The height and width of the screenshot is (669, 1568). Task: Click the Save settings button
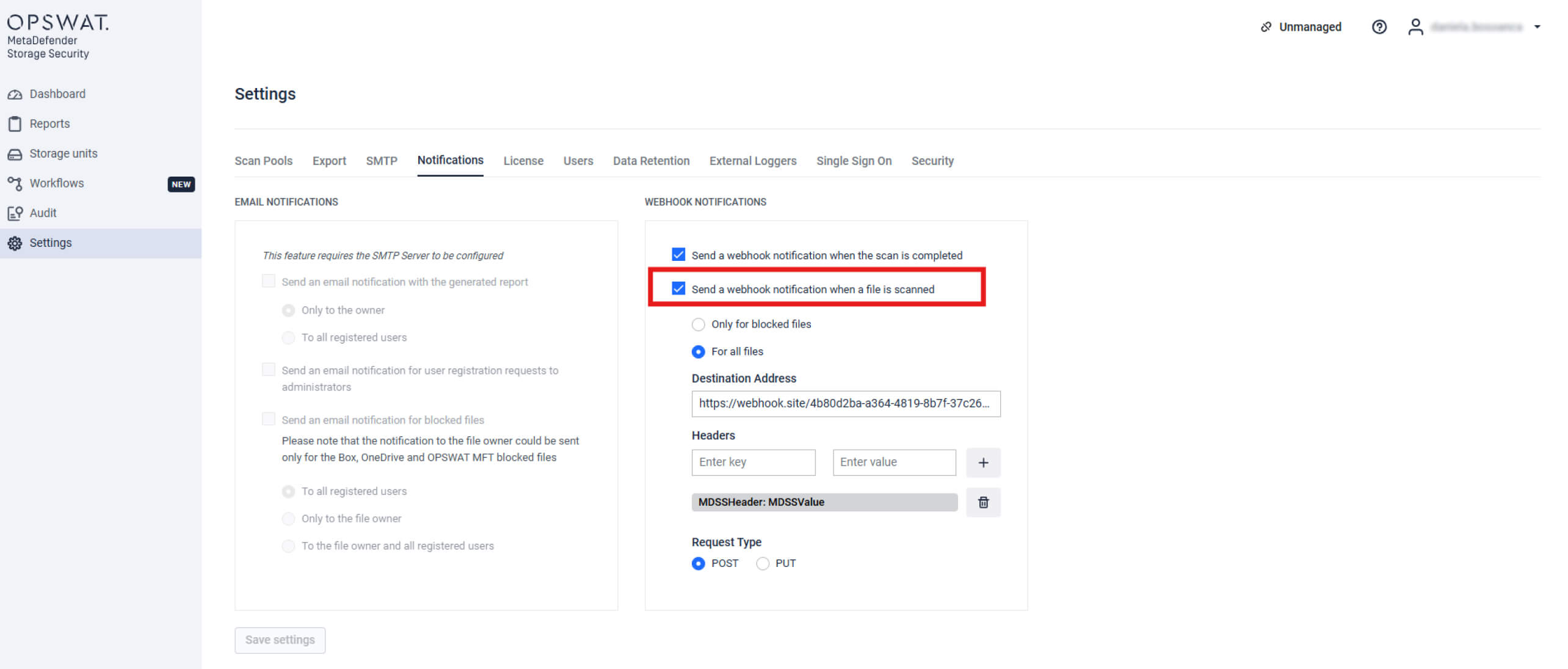(280, 640)
